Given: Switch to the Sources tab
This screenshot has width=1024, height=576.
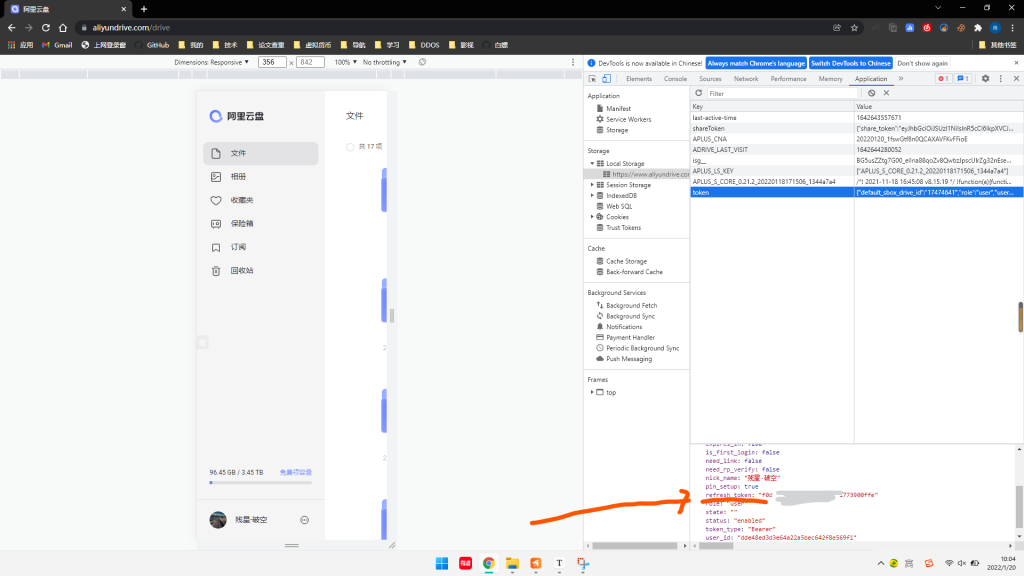Looking at the screenshot, I should pos(710,78).
